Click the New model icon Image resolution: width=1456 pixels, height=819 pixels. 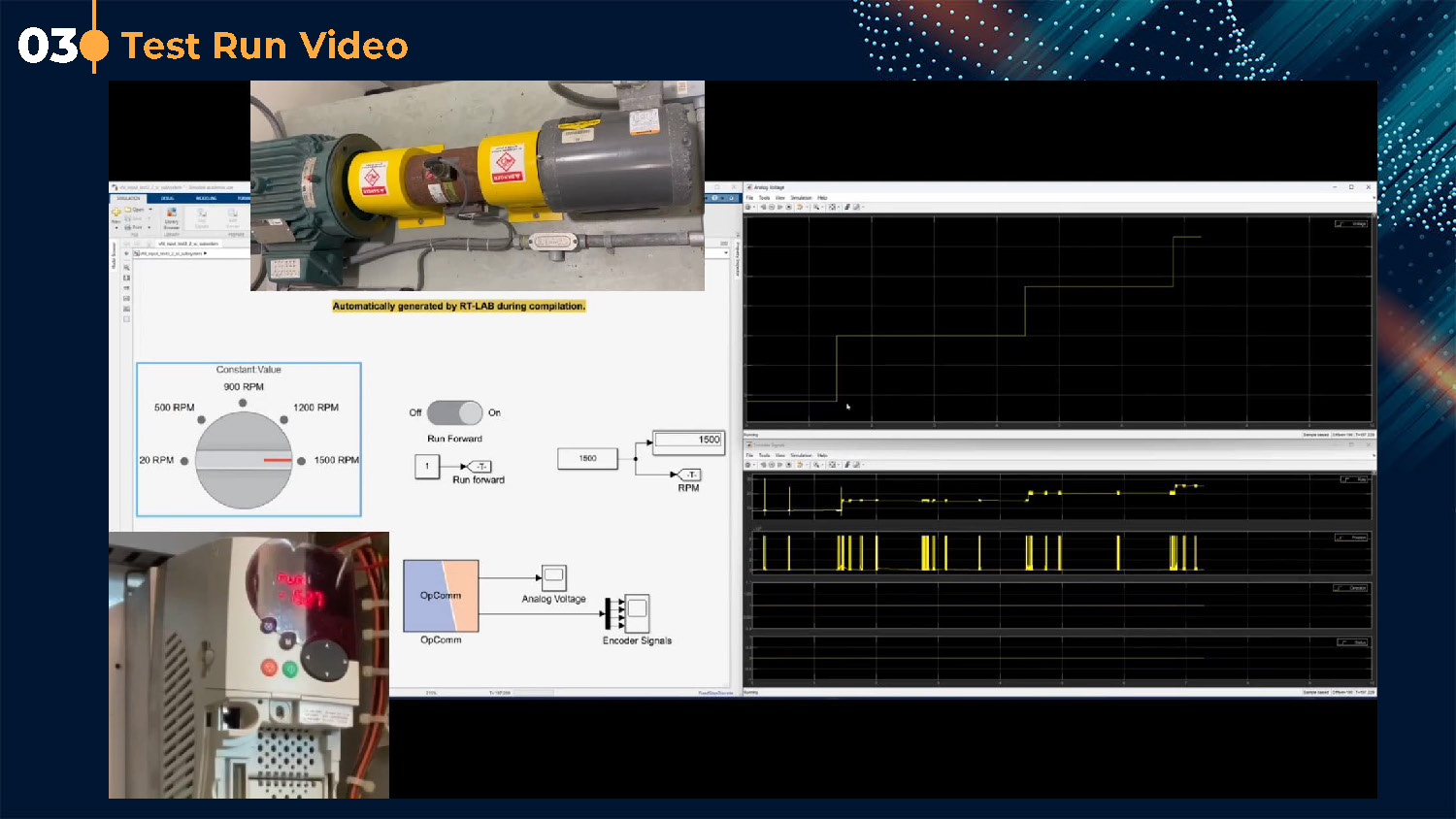click(116, 212)
